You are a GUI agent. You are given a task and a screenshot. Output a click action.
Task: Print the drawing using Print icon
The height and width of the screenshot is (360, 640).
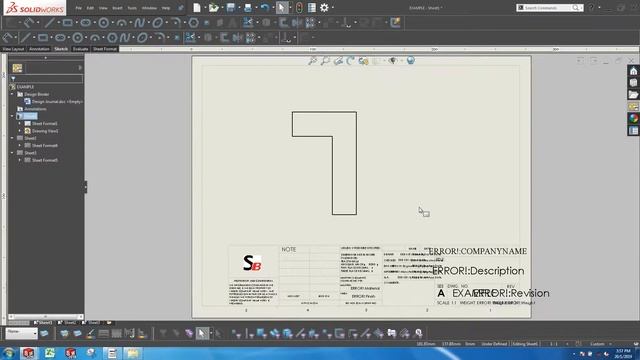[248, 7]
